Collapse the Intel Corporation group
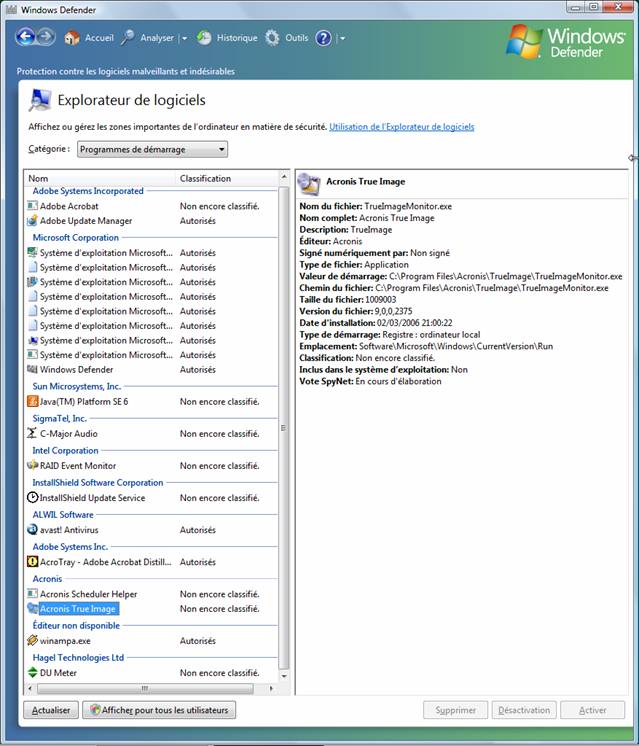Image resolution: width=639 pixels, height=746 pixels. (x=65, y=450)
